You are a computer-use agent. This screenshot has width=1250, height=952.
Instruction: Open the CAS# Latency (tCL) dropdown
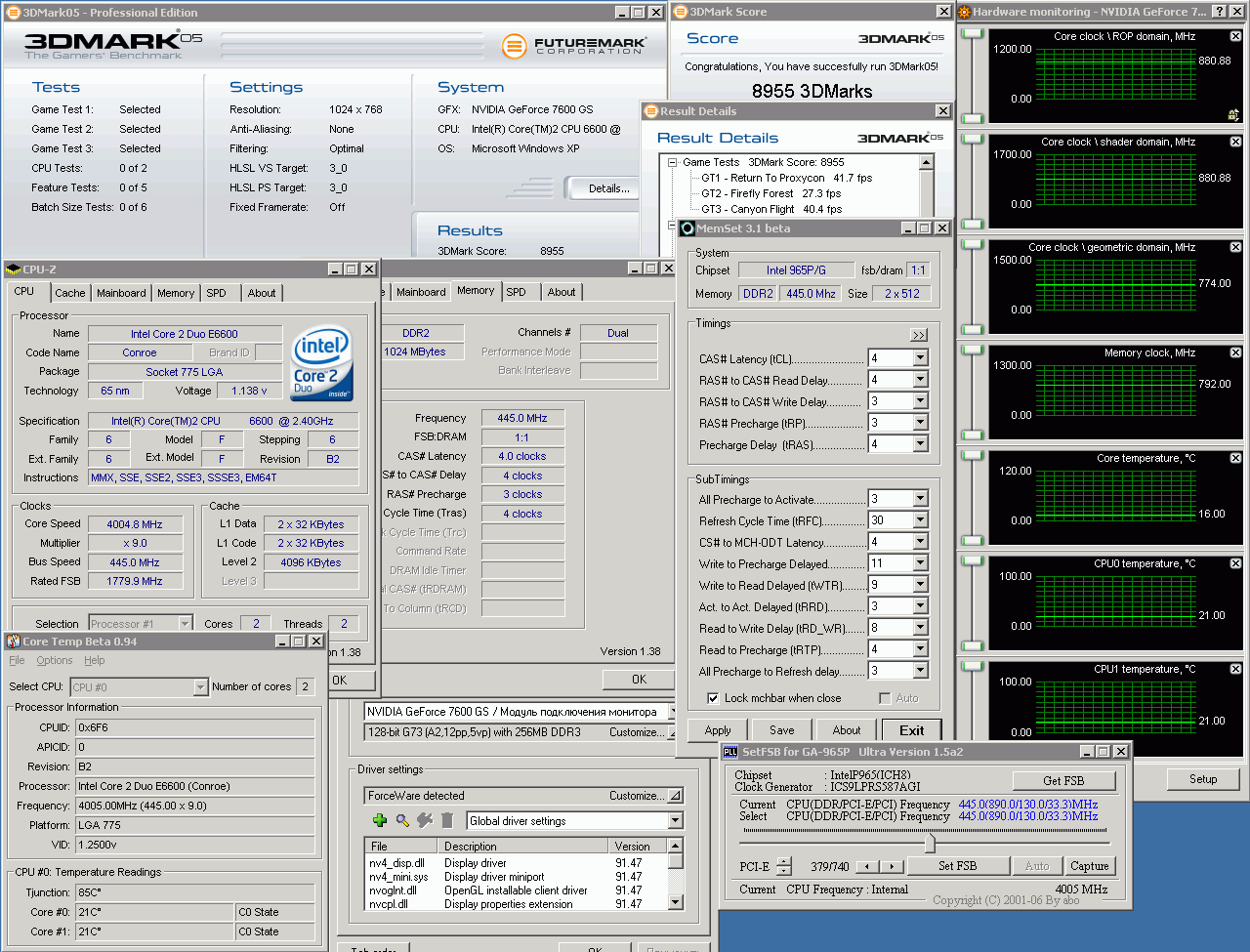click(x=920, y=358)
